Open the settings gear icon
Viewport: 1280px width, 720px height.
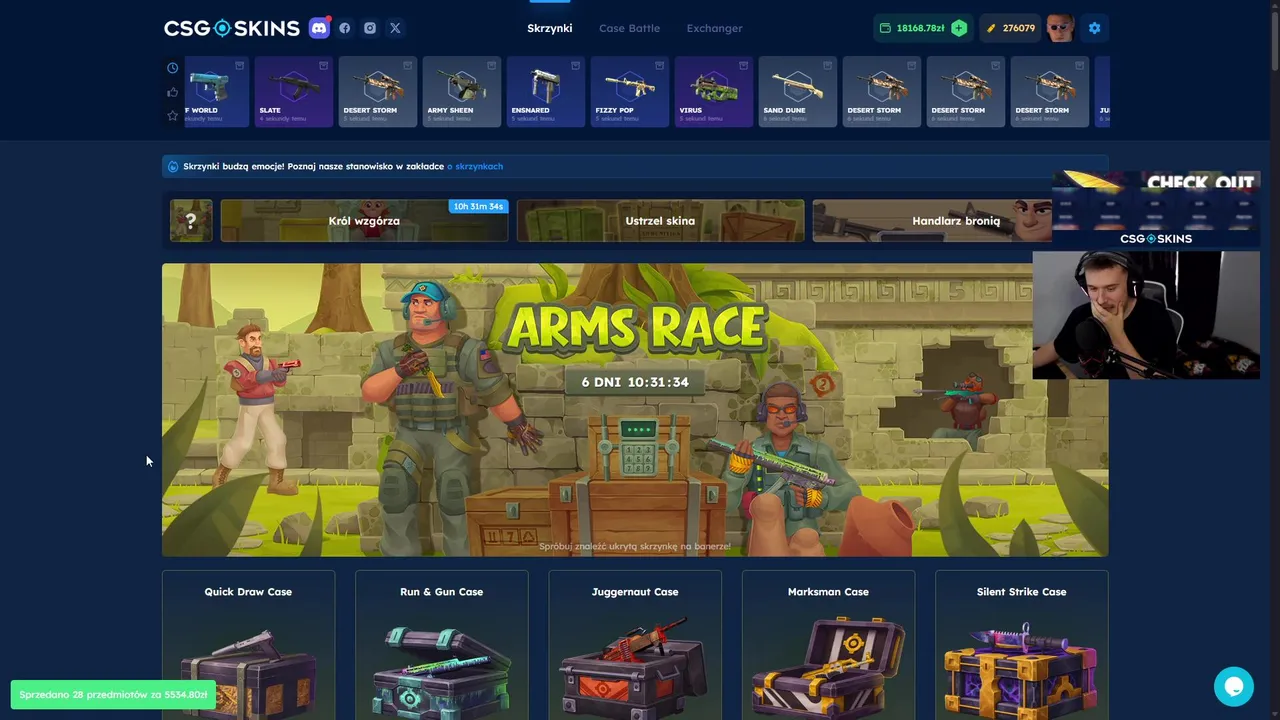(x=1094, y=28)
